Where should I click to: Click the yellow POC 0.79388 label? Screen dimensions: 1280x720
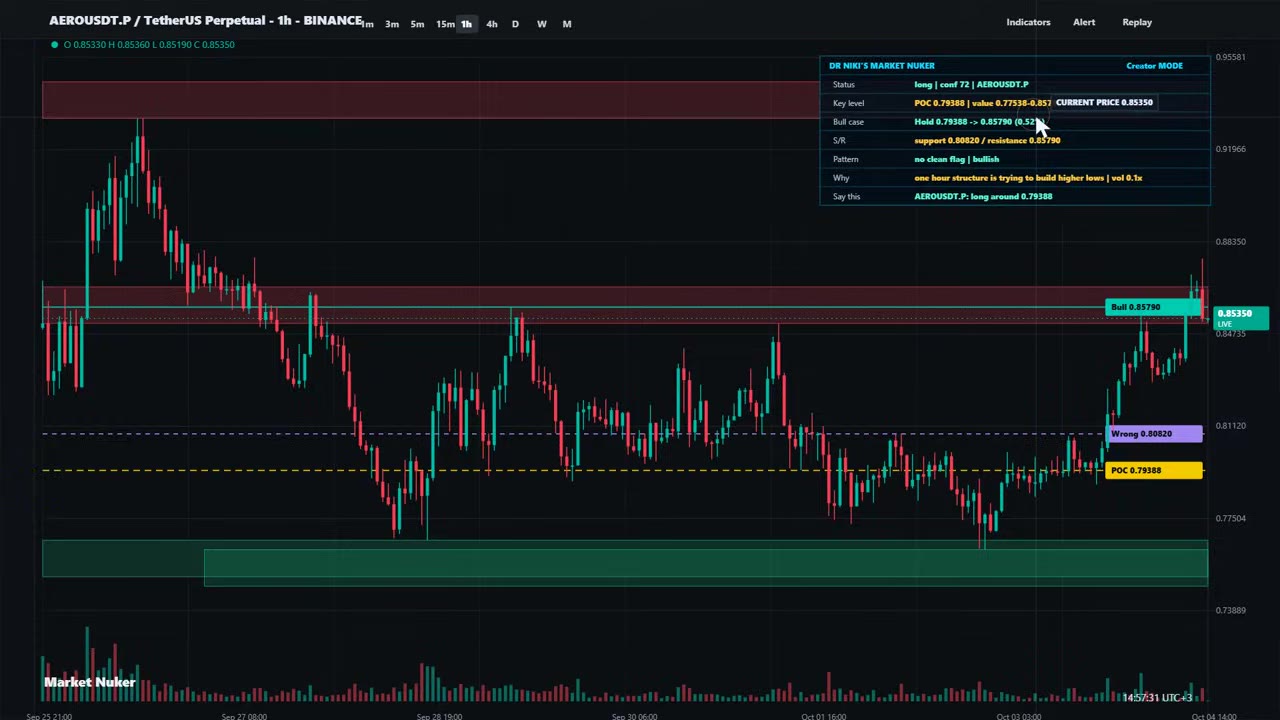click(x=1155, y=470)
